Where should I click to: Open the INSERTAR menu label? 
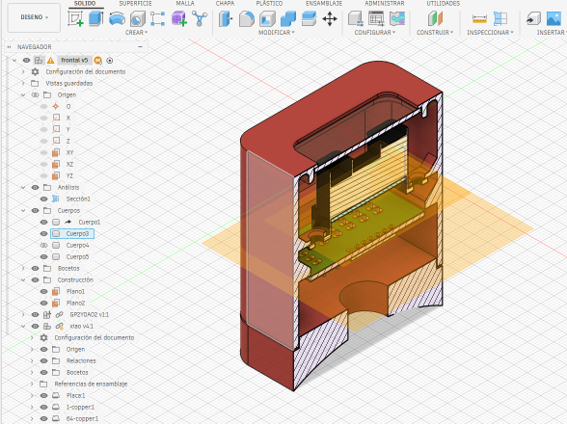(551, 33)
